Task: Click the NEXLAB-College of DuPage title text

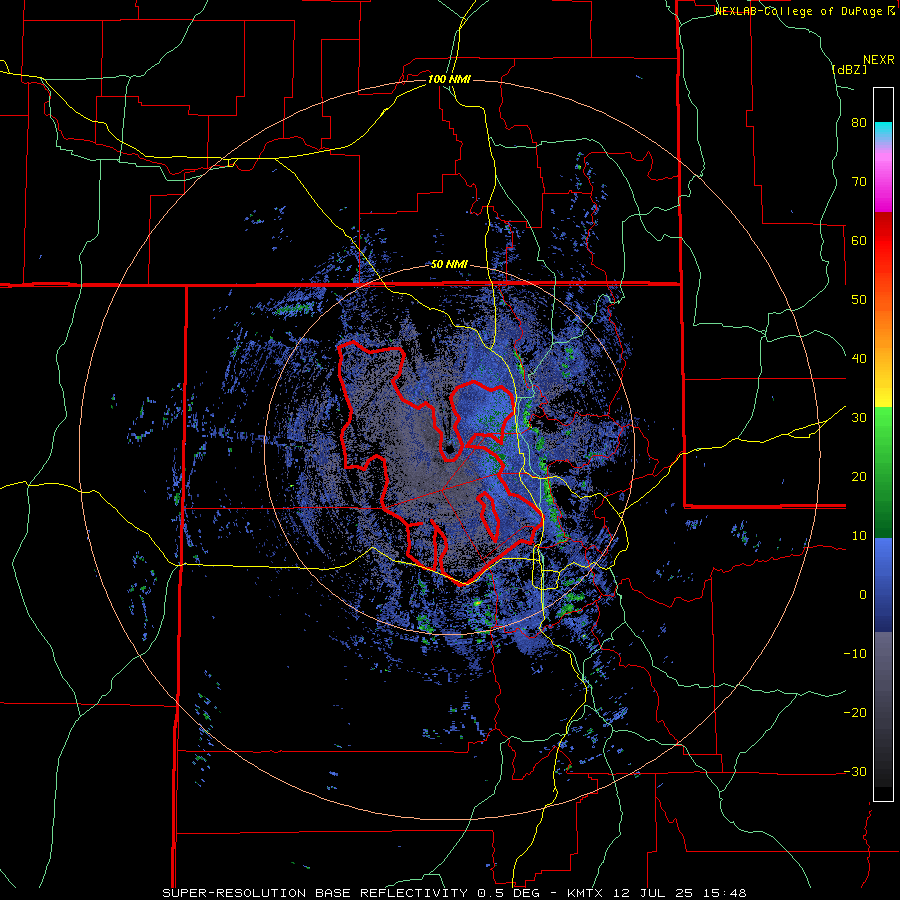Action: [798, 11]
